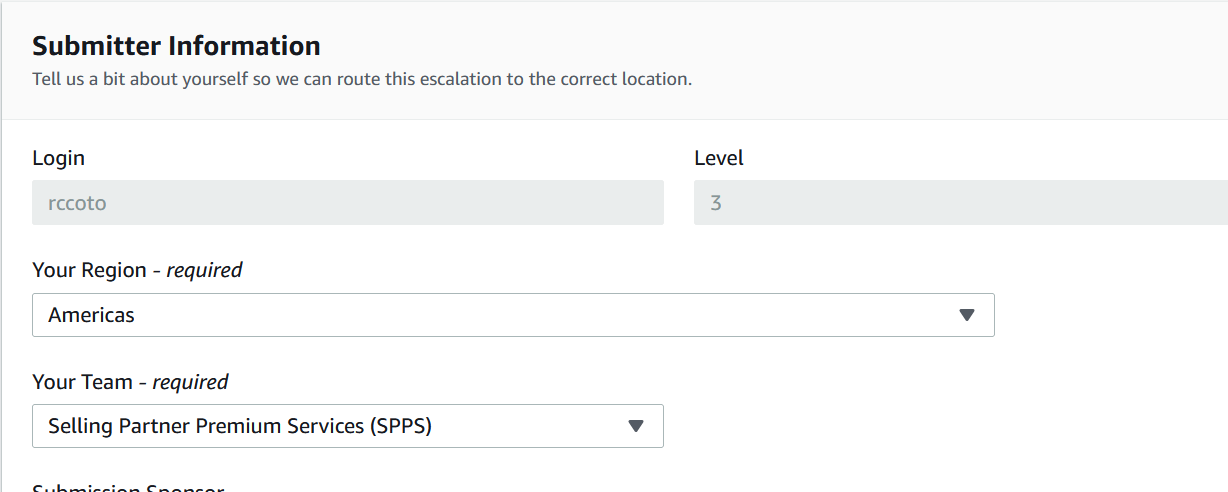Click the number 3 in the Level box
The image size is (1228, 492).
click(x=716, y=203)
